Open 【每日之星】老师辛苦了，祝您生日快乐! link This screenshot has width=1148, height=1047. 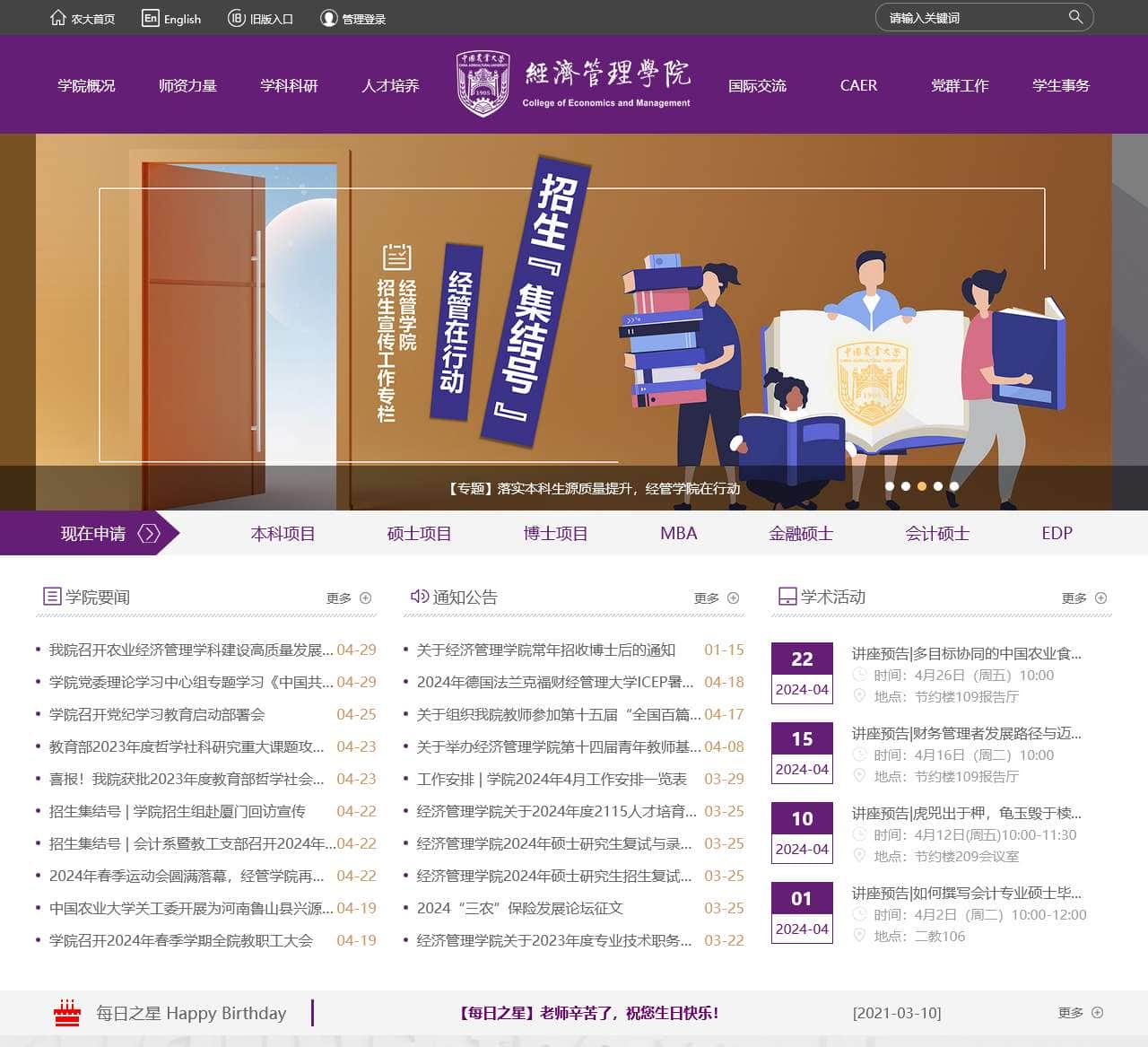(588, 1014)
